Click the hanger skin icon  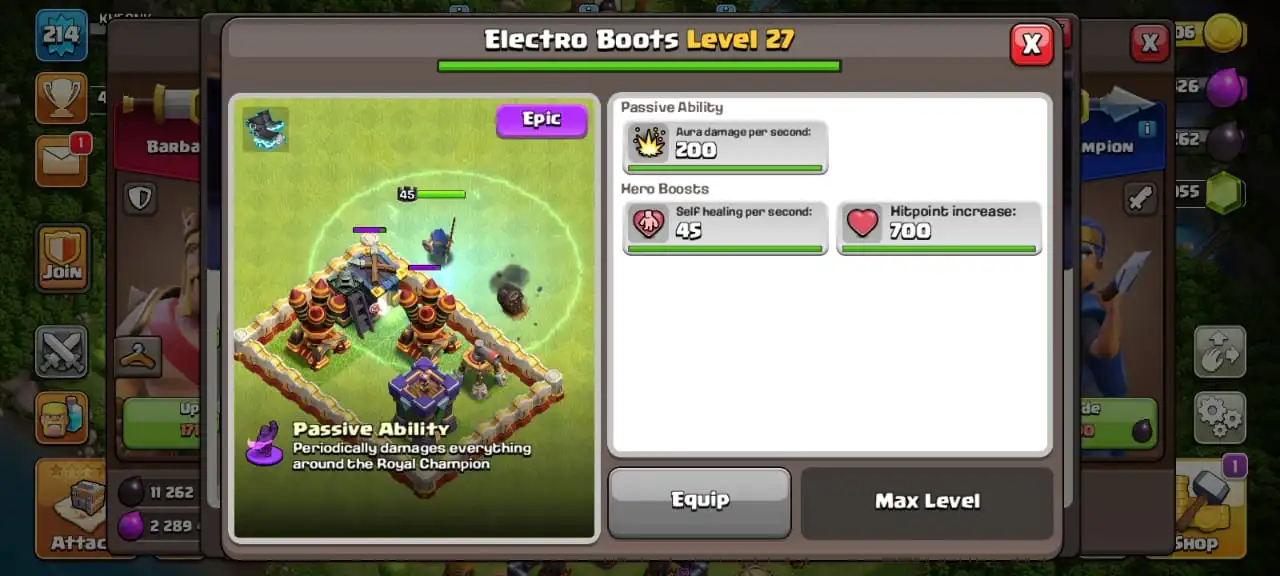(138, 356)
